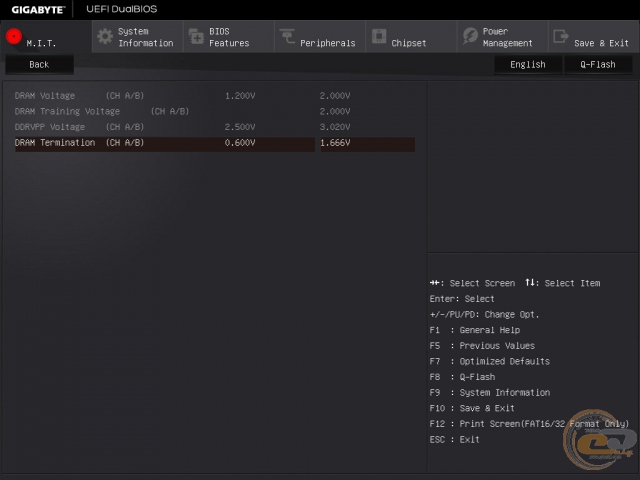Click the Chipset square icon

coord(379,36)
